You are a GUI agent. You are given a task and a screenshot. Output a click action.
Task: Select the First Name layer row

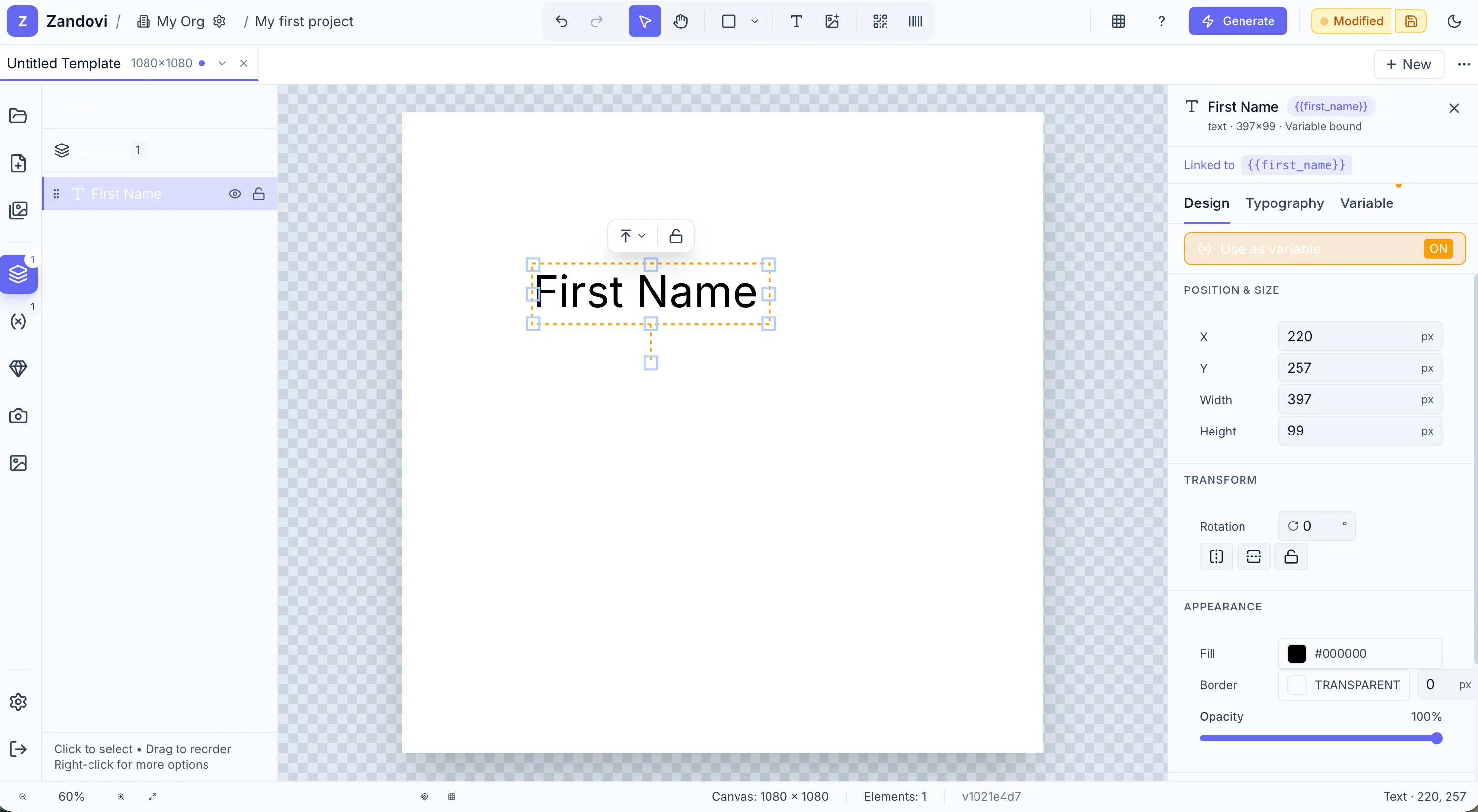point(160,194)
